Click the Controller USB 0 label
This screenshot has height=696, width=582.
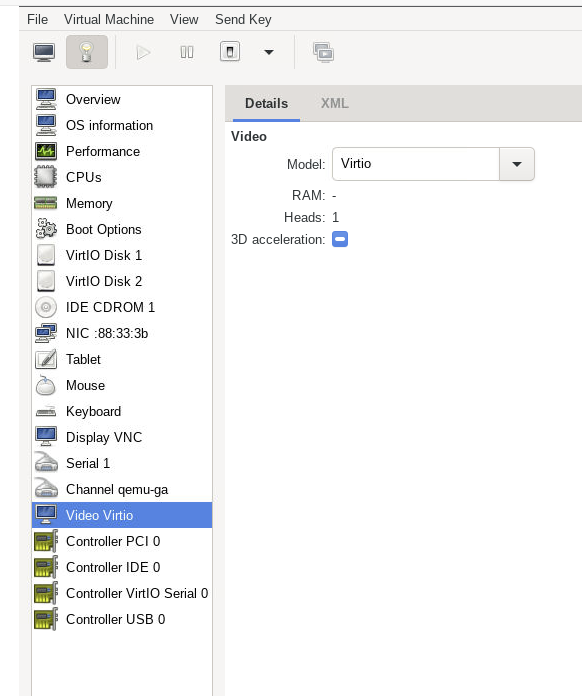(116, 619)
